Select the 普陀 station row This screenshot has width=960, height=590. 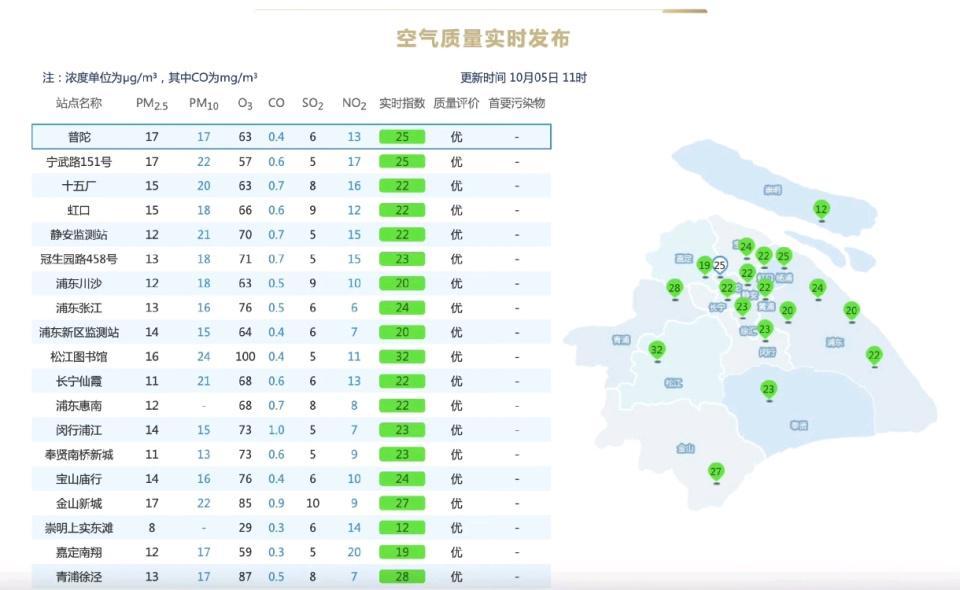(x=291, y=137)
